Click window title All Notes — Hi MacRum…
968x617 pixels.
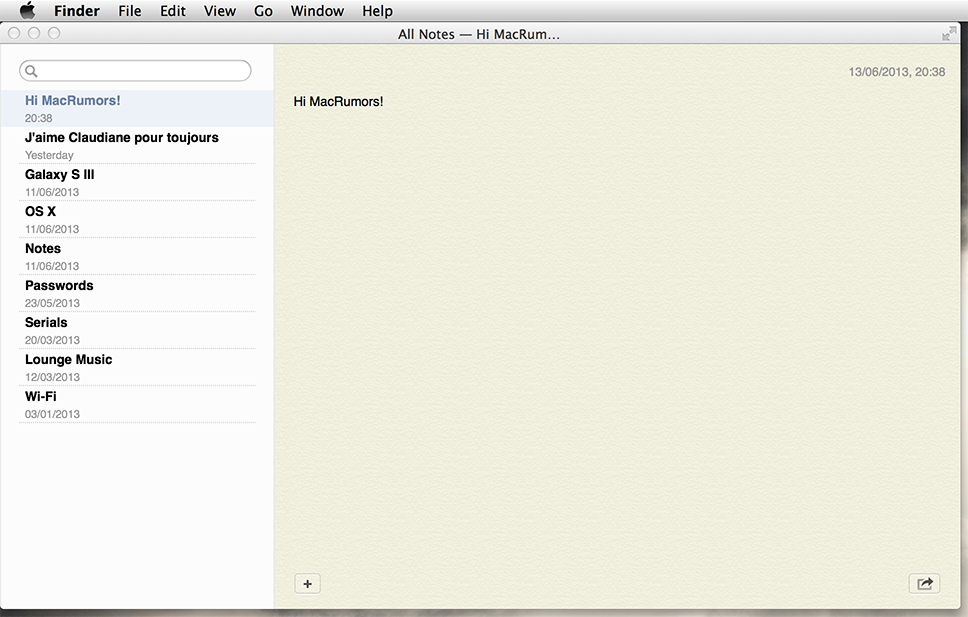click(478, 34)
